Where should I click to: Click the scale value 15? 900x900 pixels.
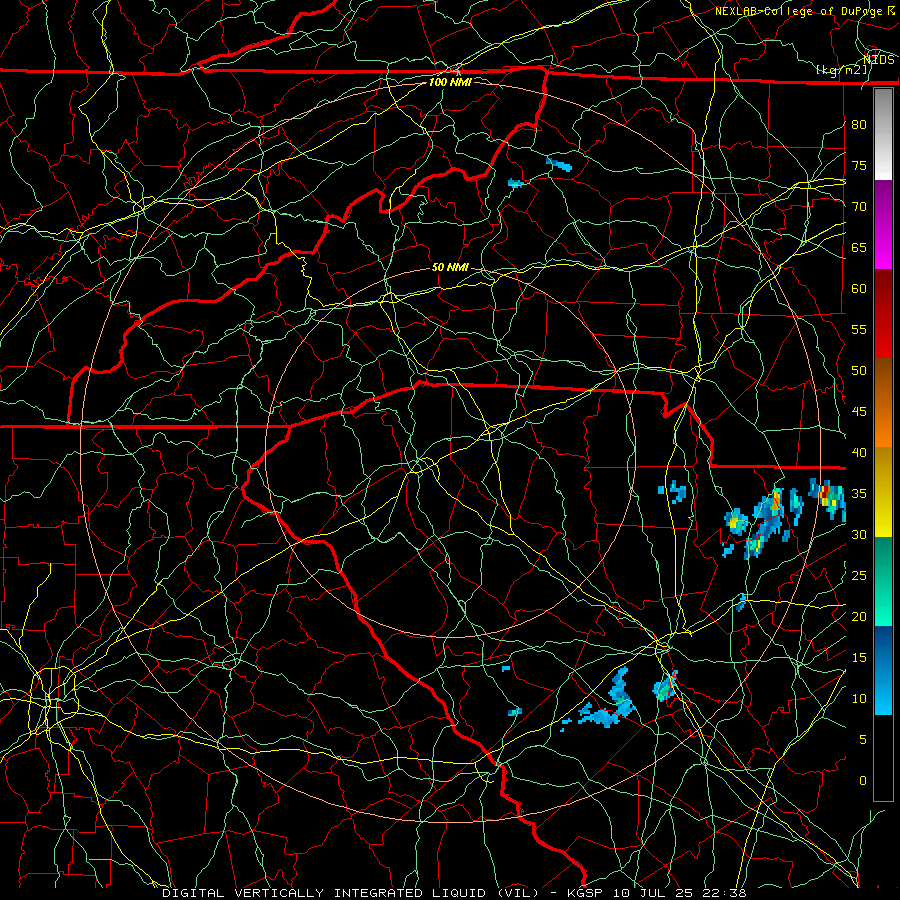(859, 658)
